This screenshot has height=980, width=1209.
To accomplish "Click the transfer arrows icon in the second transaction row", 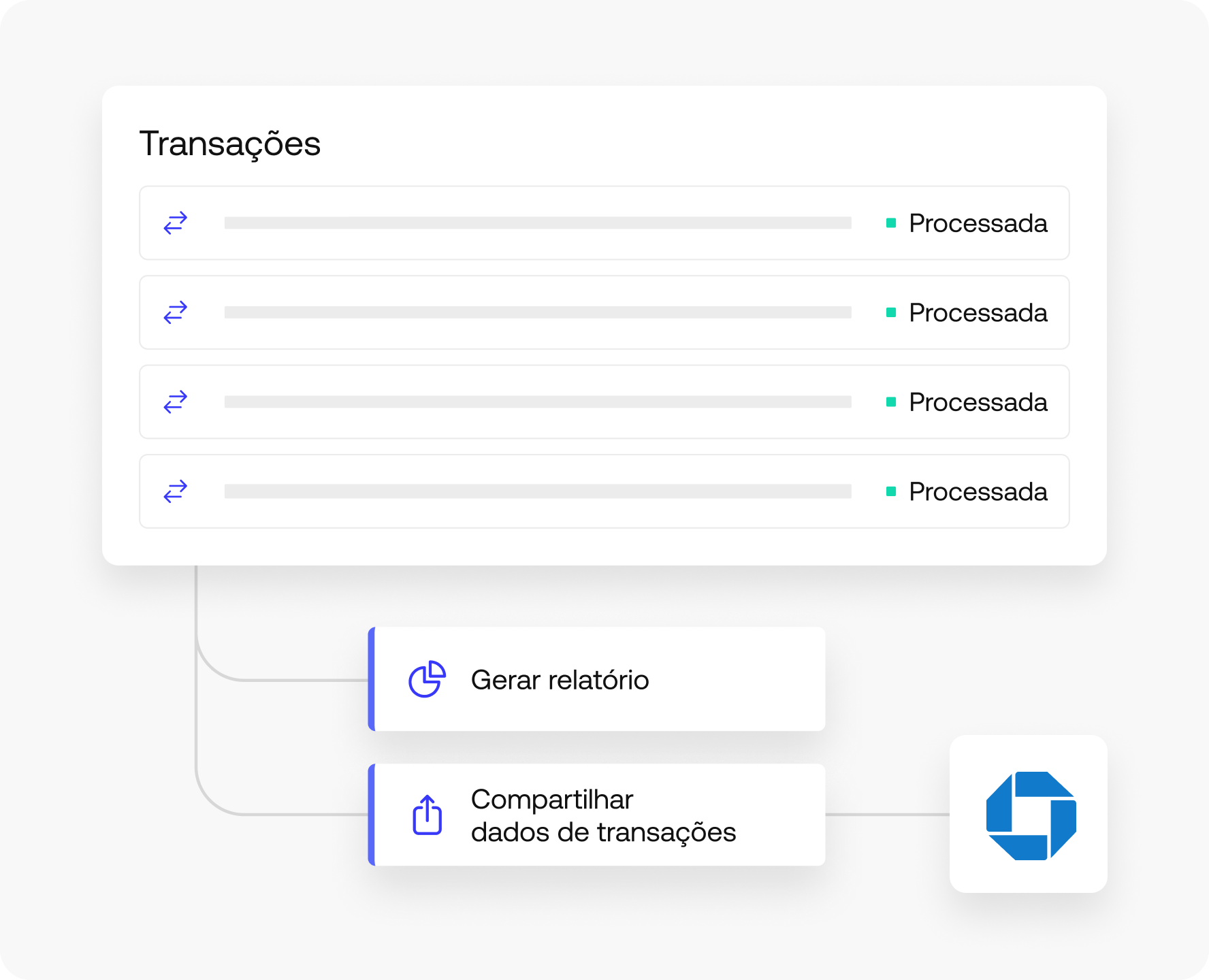I will (x=176, y=312).
